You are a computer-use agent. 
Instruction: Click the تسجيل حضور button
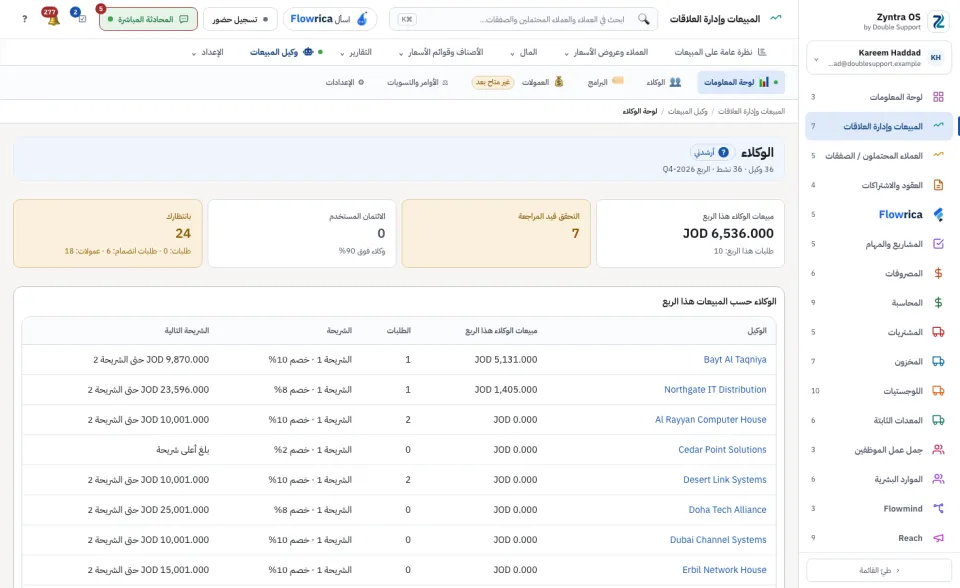point(240,19)
